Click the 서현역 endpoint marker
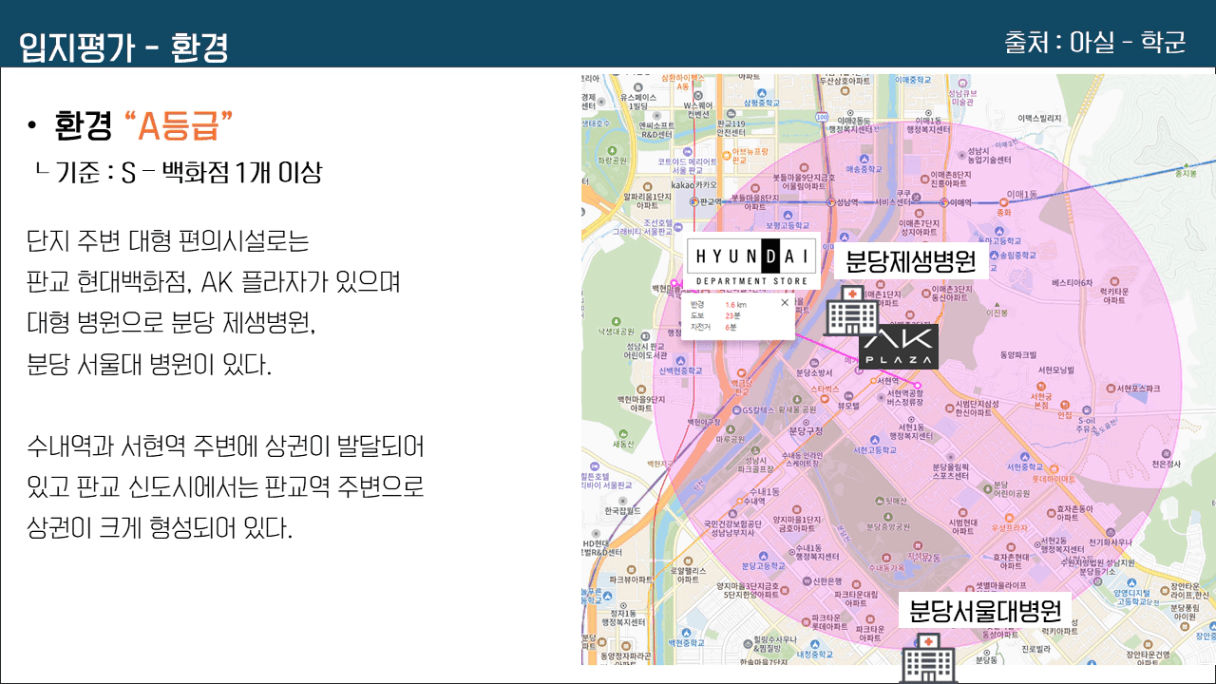The height and width of the screenshot is (684, 1216). (918, 386)
